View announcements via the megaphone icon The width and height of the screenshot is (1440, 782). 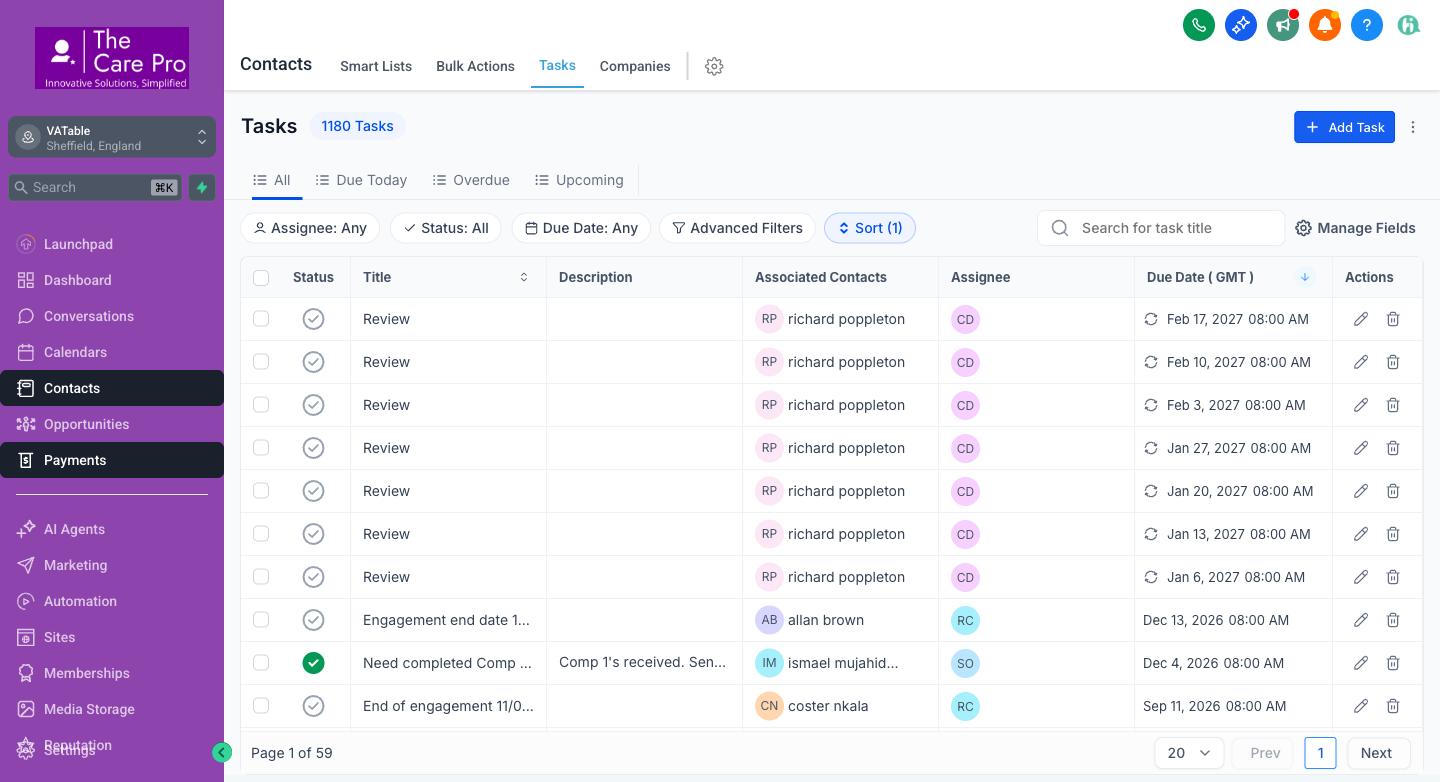pyautogui.click(x=1283, y=25)
